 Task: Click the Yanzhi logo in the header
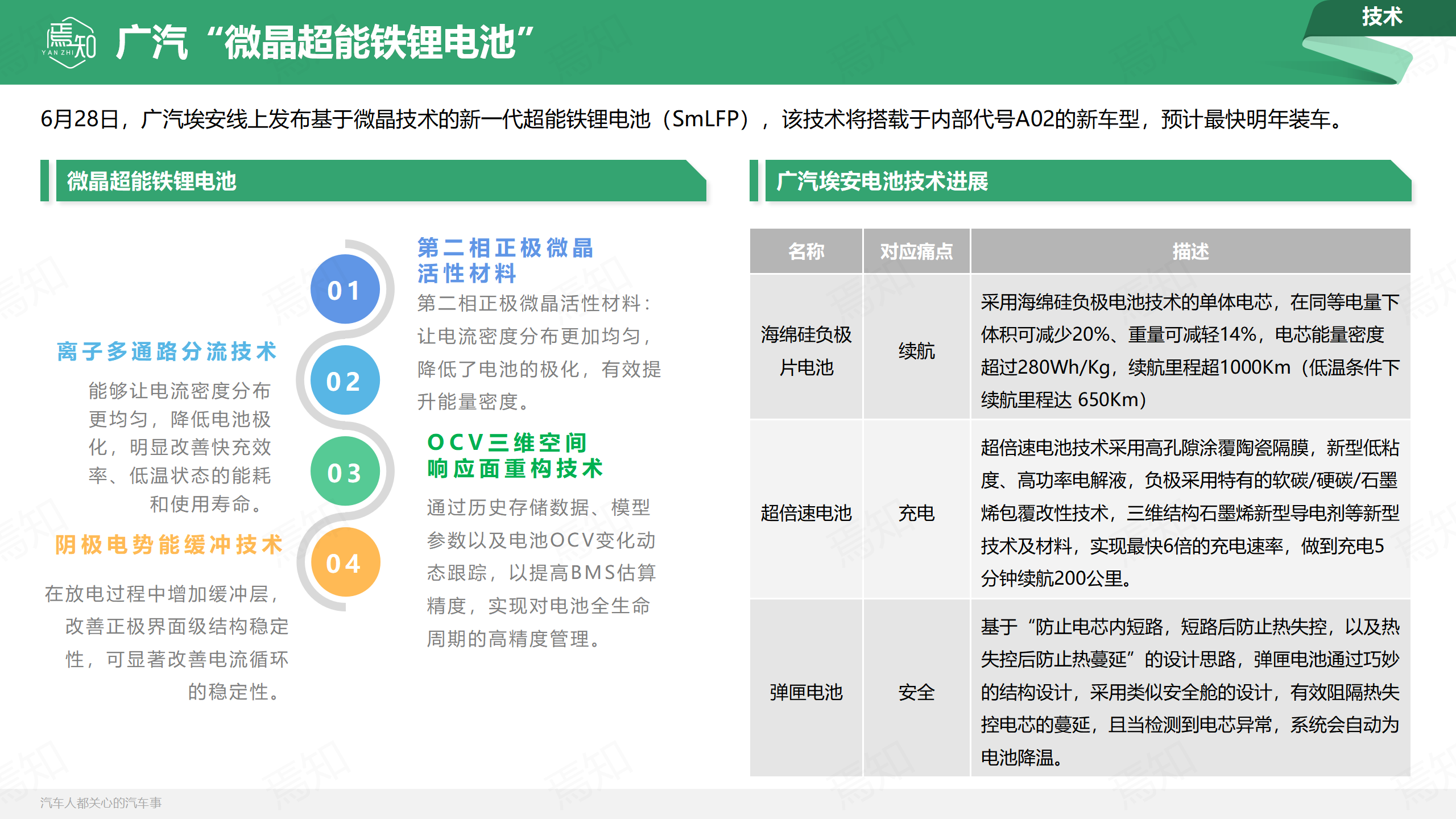[x=69, y=43]
